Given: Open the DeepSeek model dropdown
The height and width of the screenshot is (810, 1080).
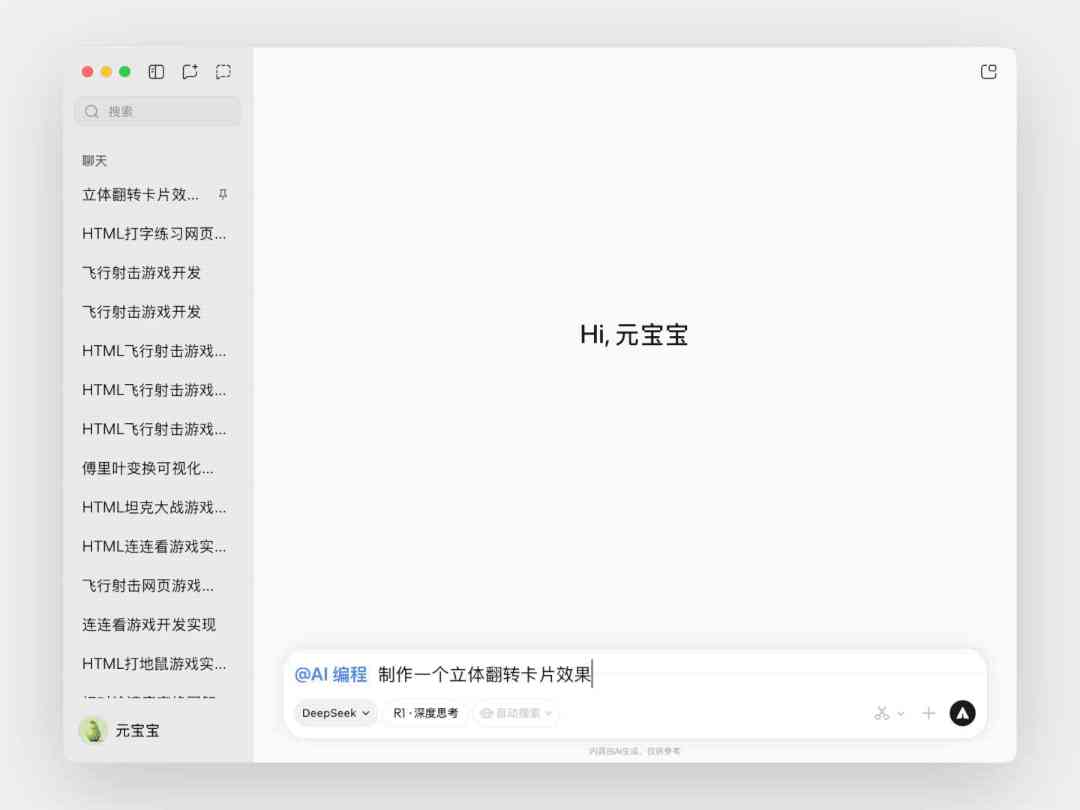Looking at the screenshot, I should point(333,713).
